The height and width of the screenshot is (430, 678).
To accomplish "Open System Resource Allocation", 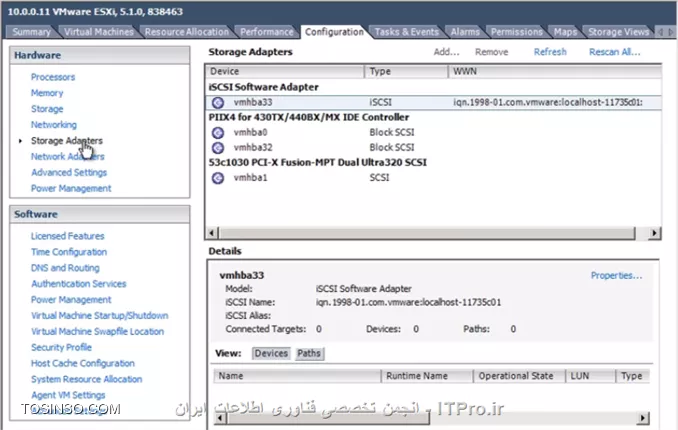I will click(x=86, y=379).
